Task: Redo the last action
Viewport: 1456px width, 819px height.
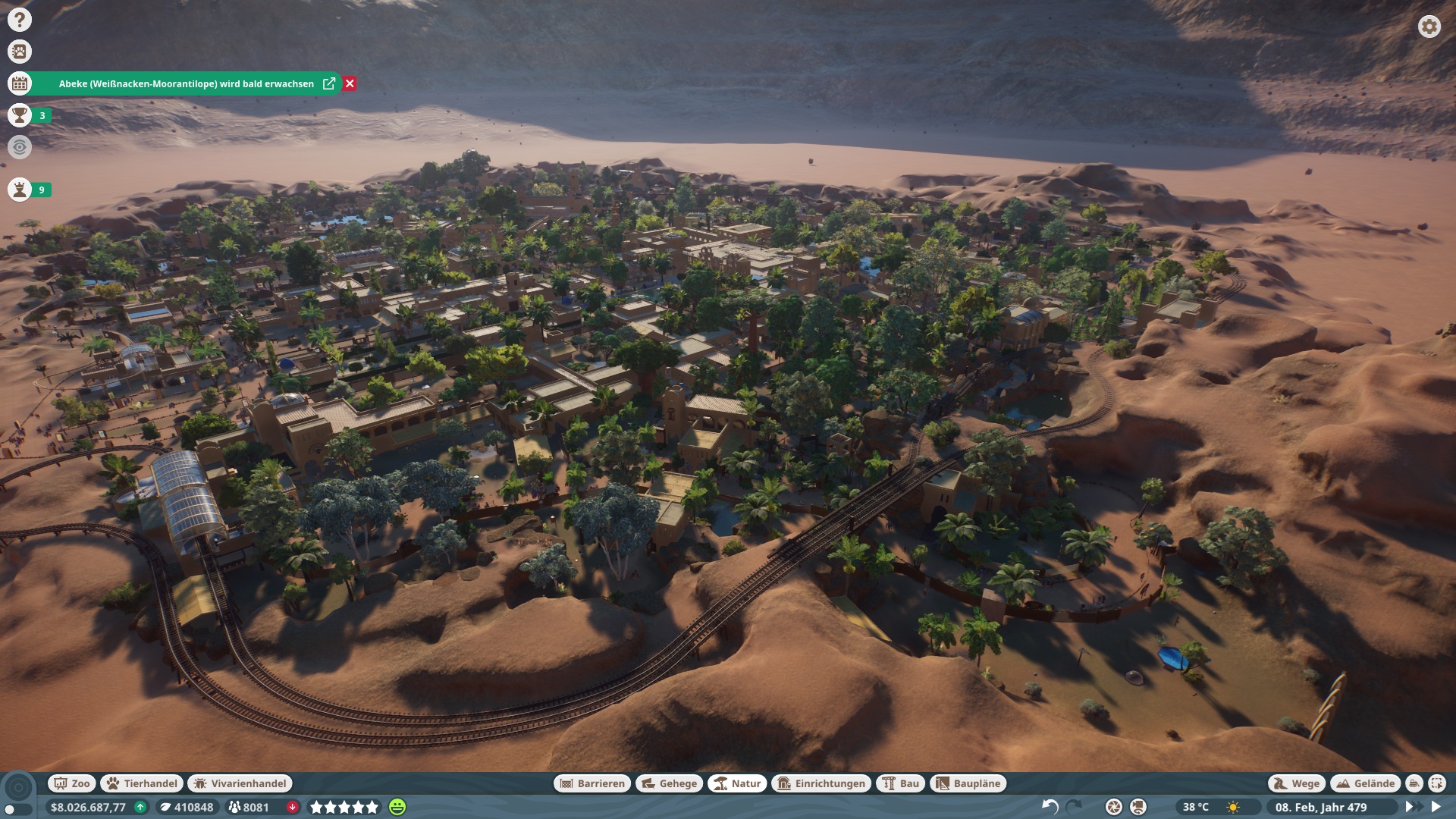Action: click(x=1075, y=807)
